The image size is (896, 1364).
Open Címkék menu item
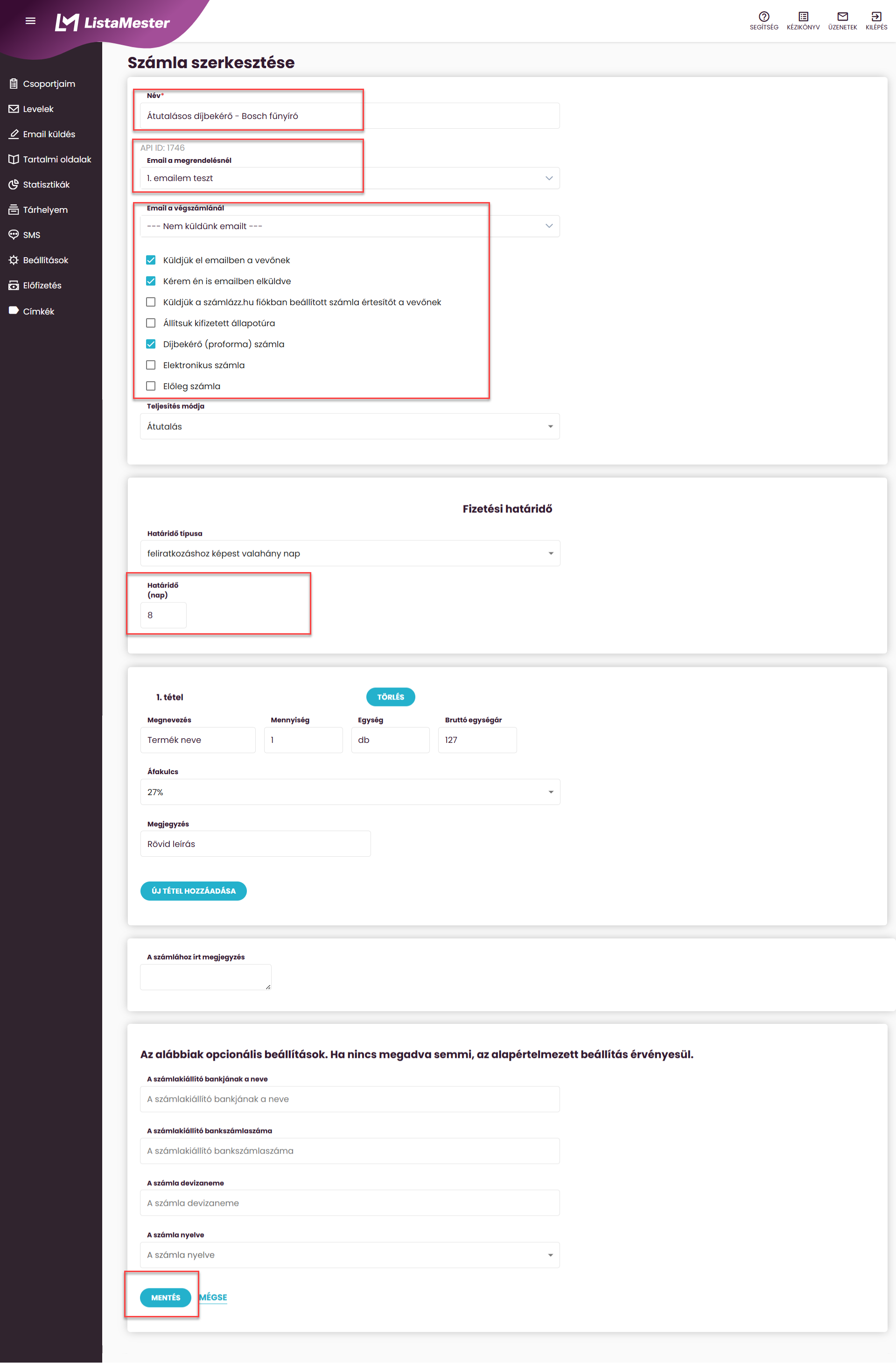(x=38, y=311)
